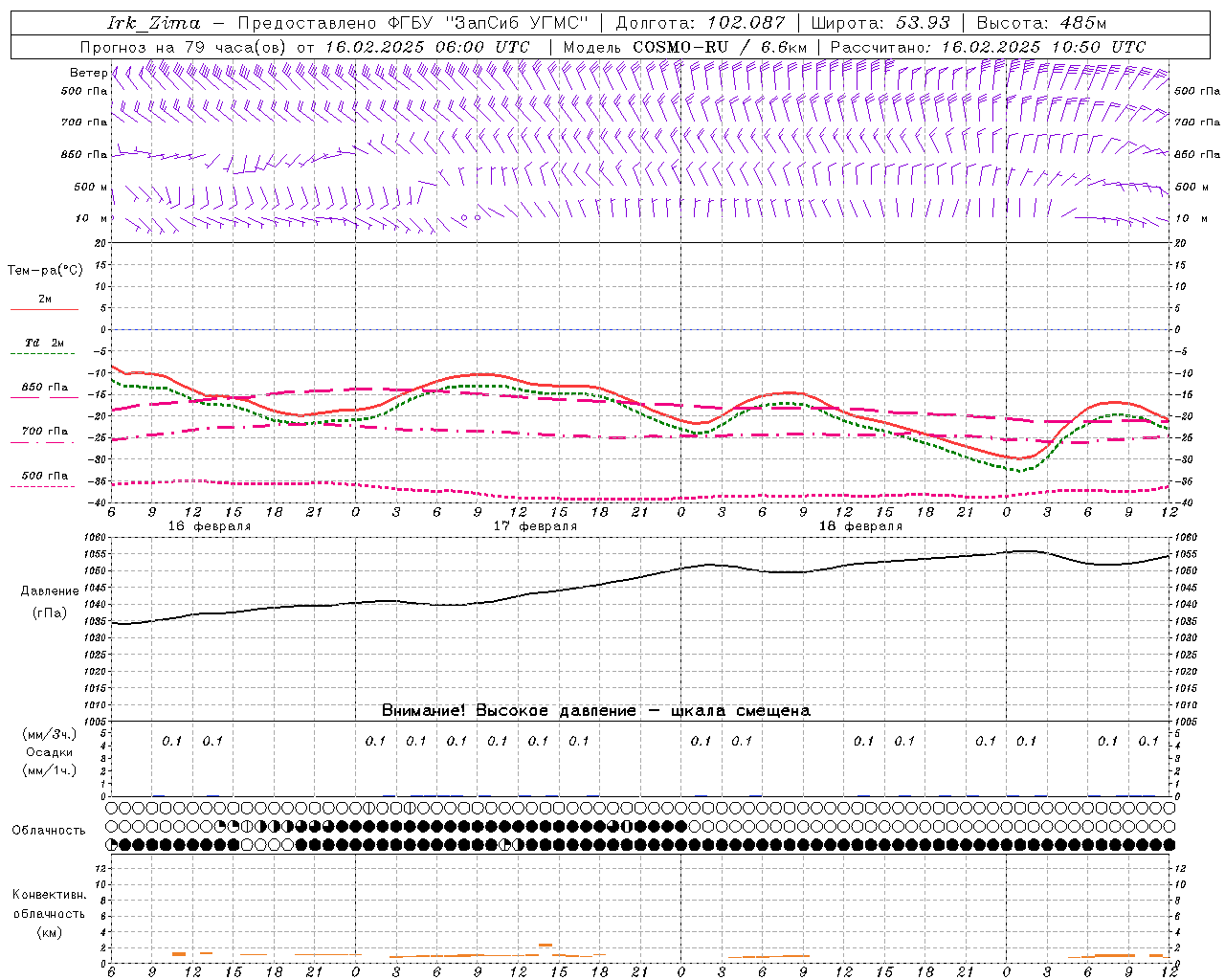
Task: Click the '17 февраля' date label
Action: [x=535, y=526]
